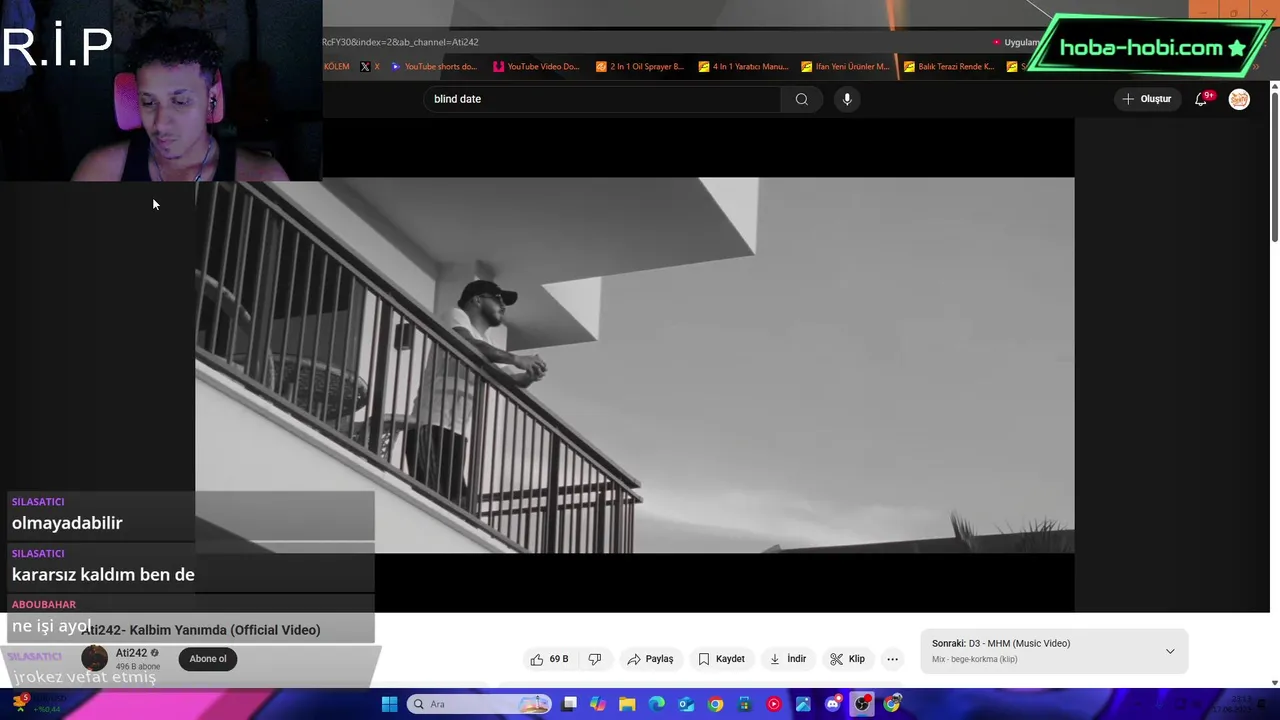Open YouTube Music from the taskbar
The image size is (1280, 720).
click(774, 704)
